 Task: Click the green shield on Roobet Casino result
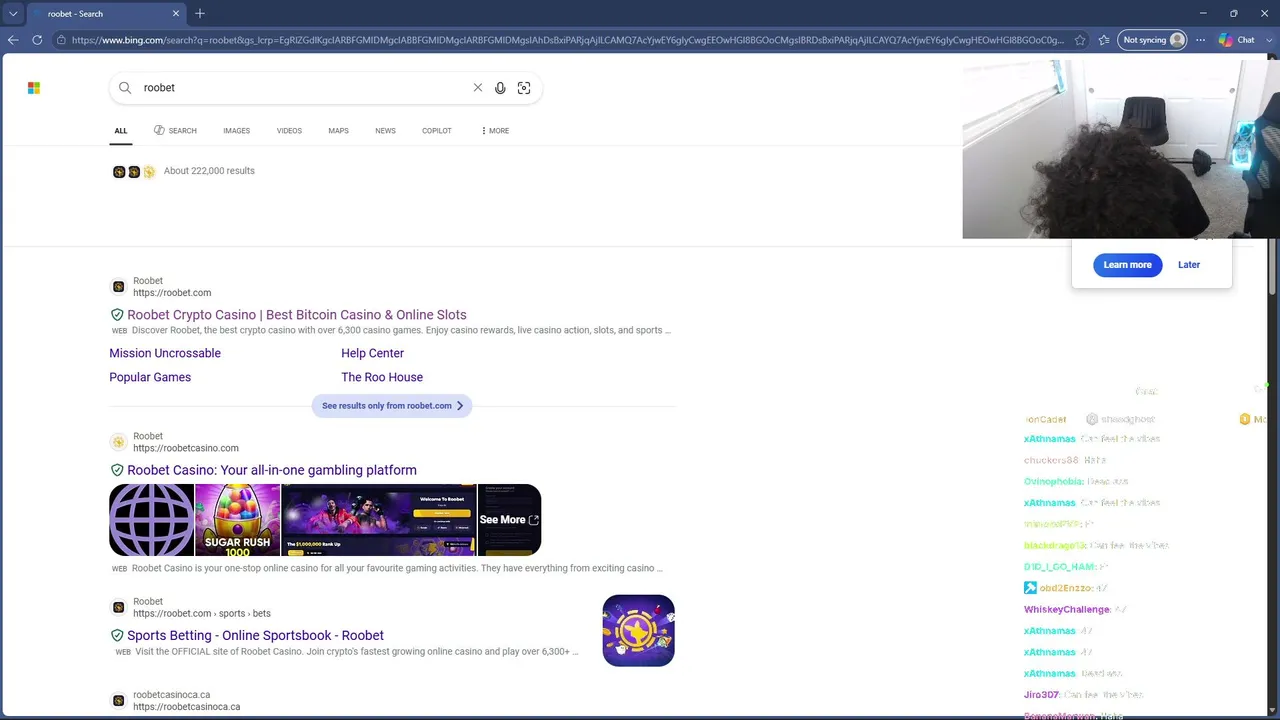pos(117,470)
